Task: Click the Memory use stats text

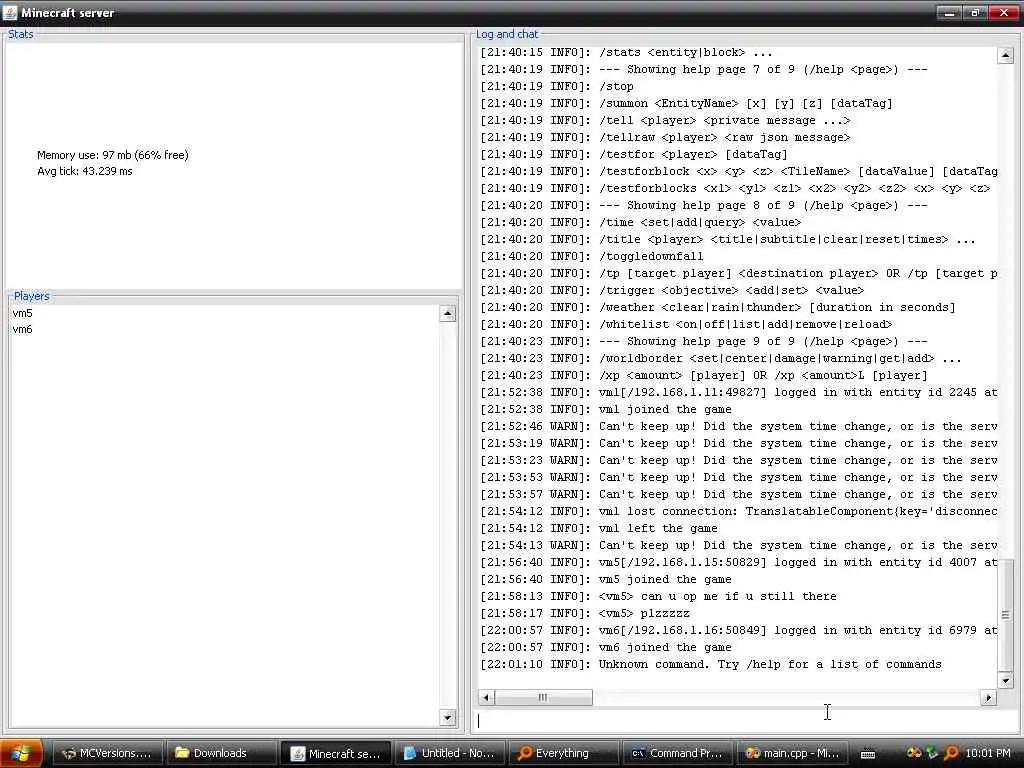Action: [113, 155]
